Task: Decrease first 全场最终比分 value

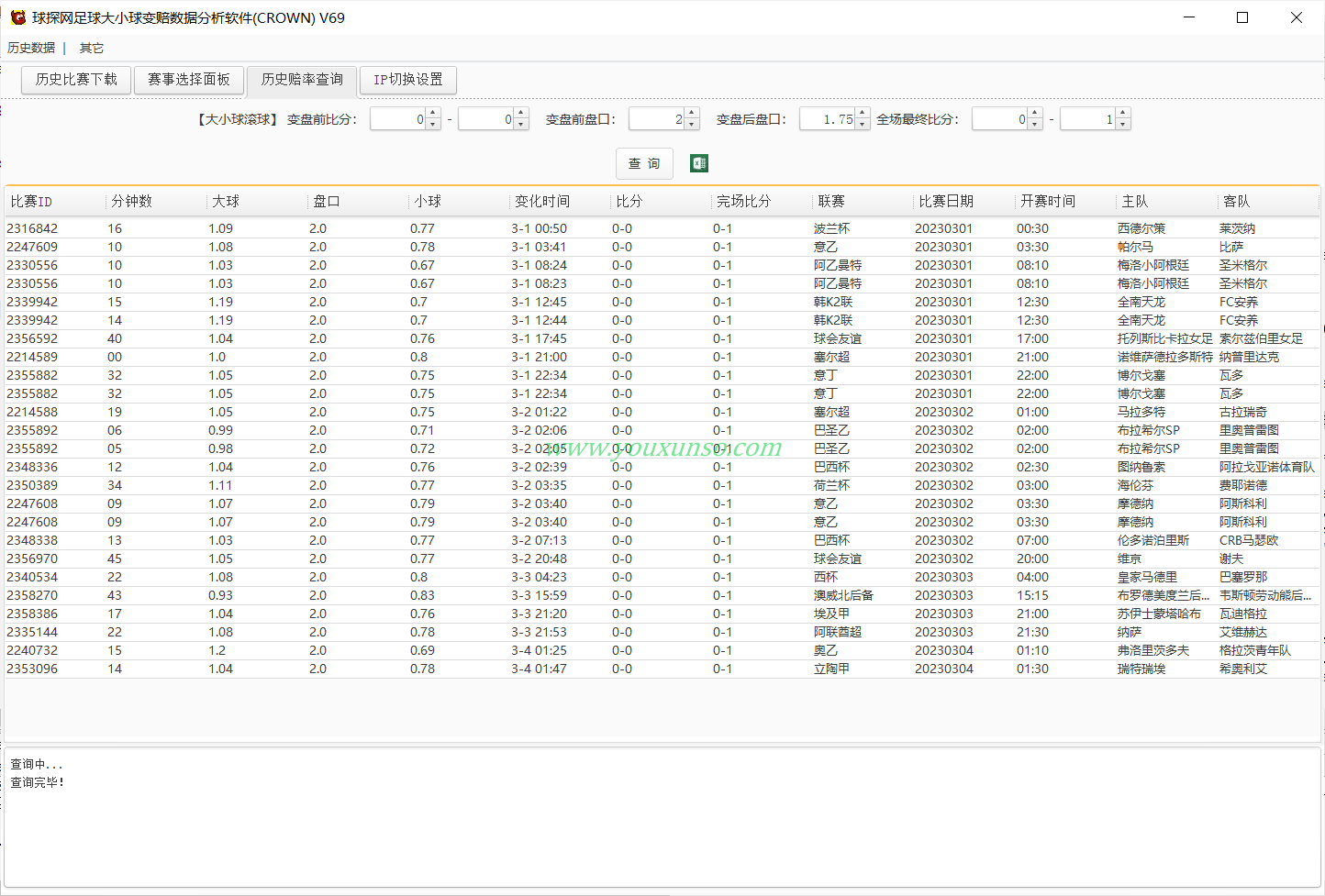Action: pyautogui.click(x=1035, y=124)
